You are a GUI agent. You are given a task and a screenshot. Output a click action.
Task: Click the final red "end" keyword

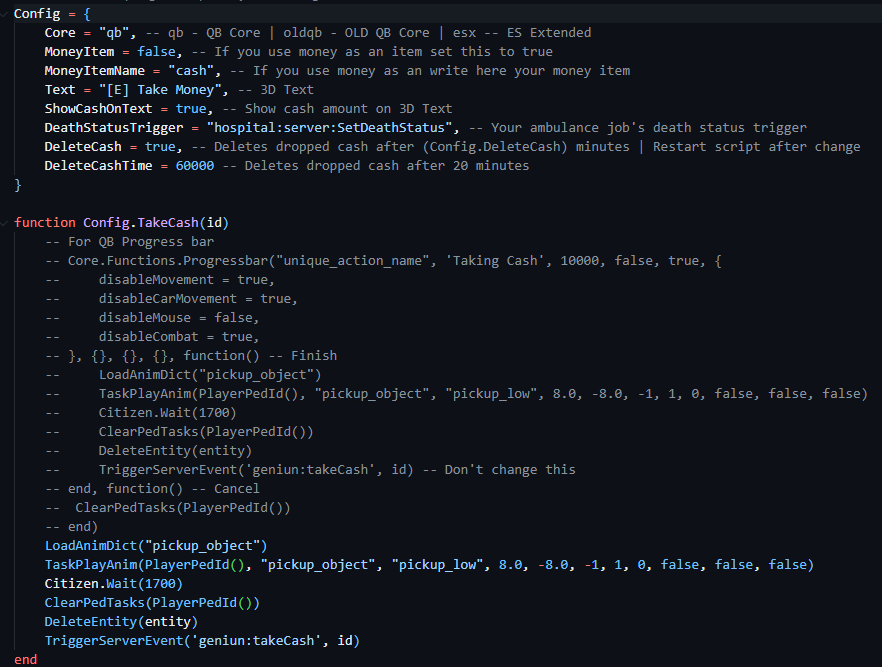(25, 660)
